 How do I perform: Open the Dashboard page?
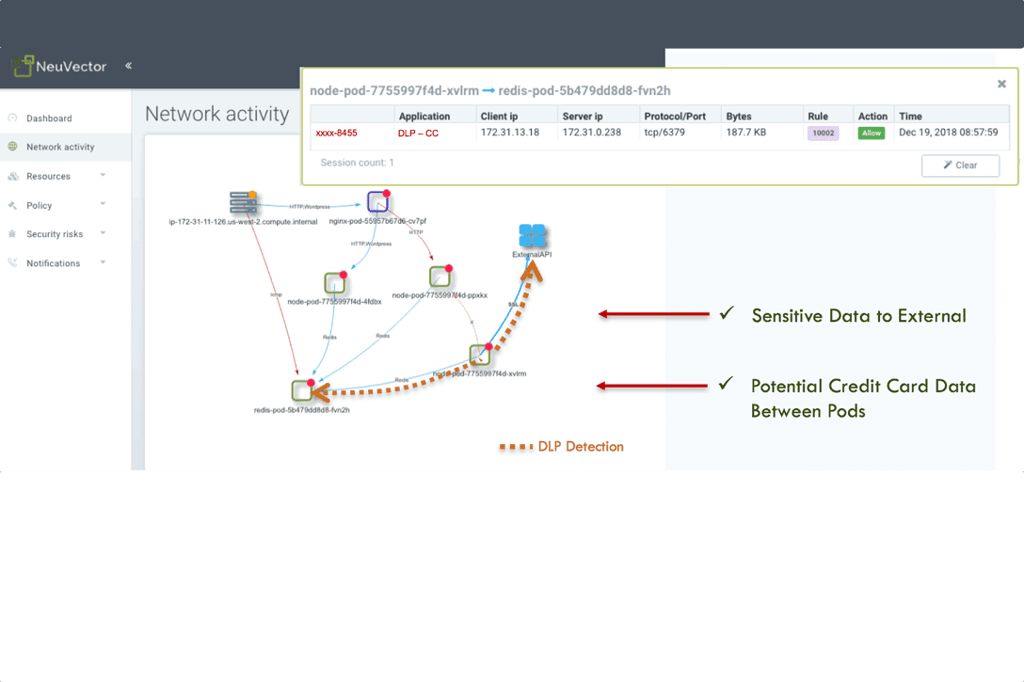pos(49,118)
